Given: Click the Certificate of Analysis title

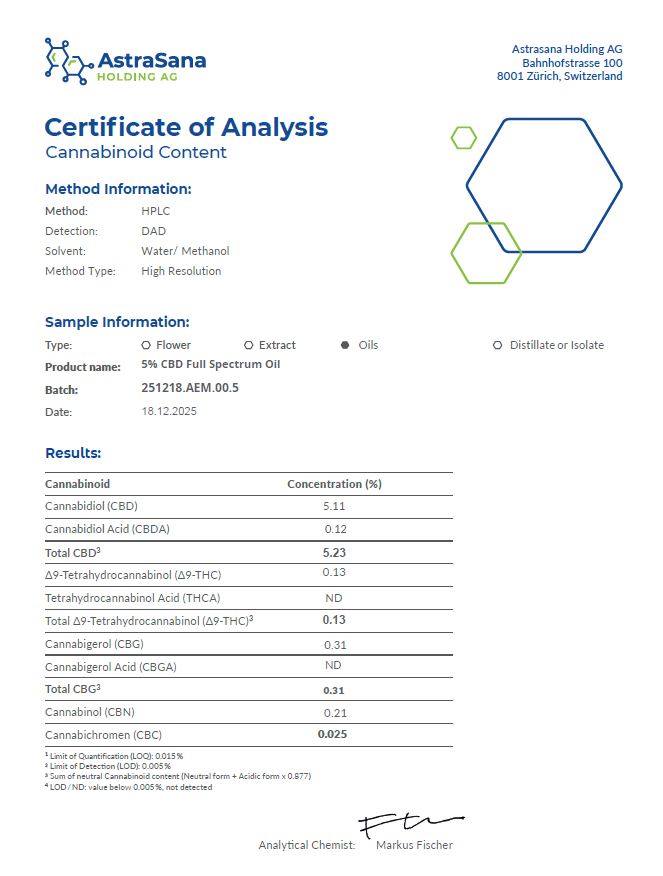Looking at the screenshot, I should (186, 128).
